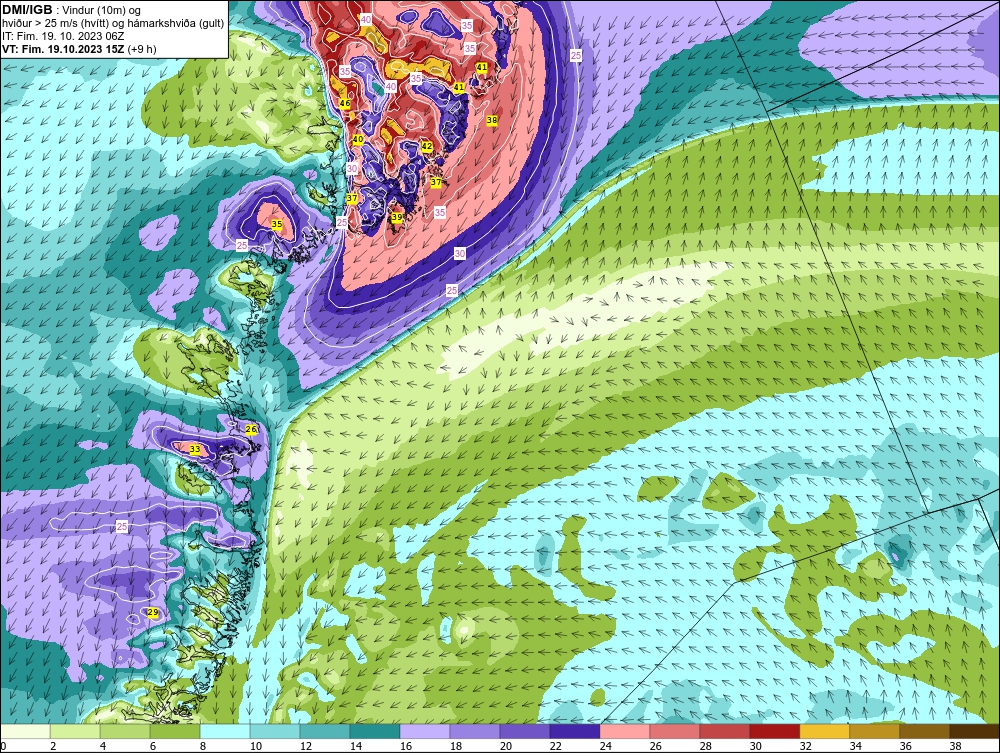Image resolution: width=1000 pixels, height=753 pixels.
Task: Click the yellow peak-gust marker '39'
Action: coord(397,217)
